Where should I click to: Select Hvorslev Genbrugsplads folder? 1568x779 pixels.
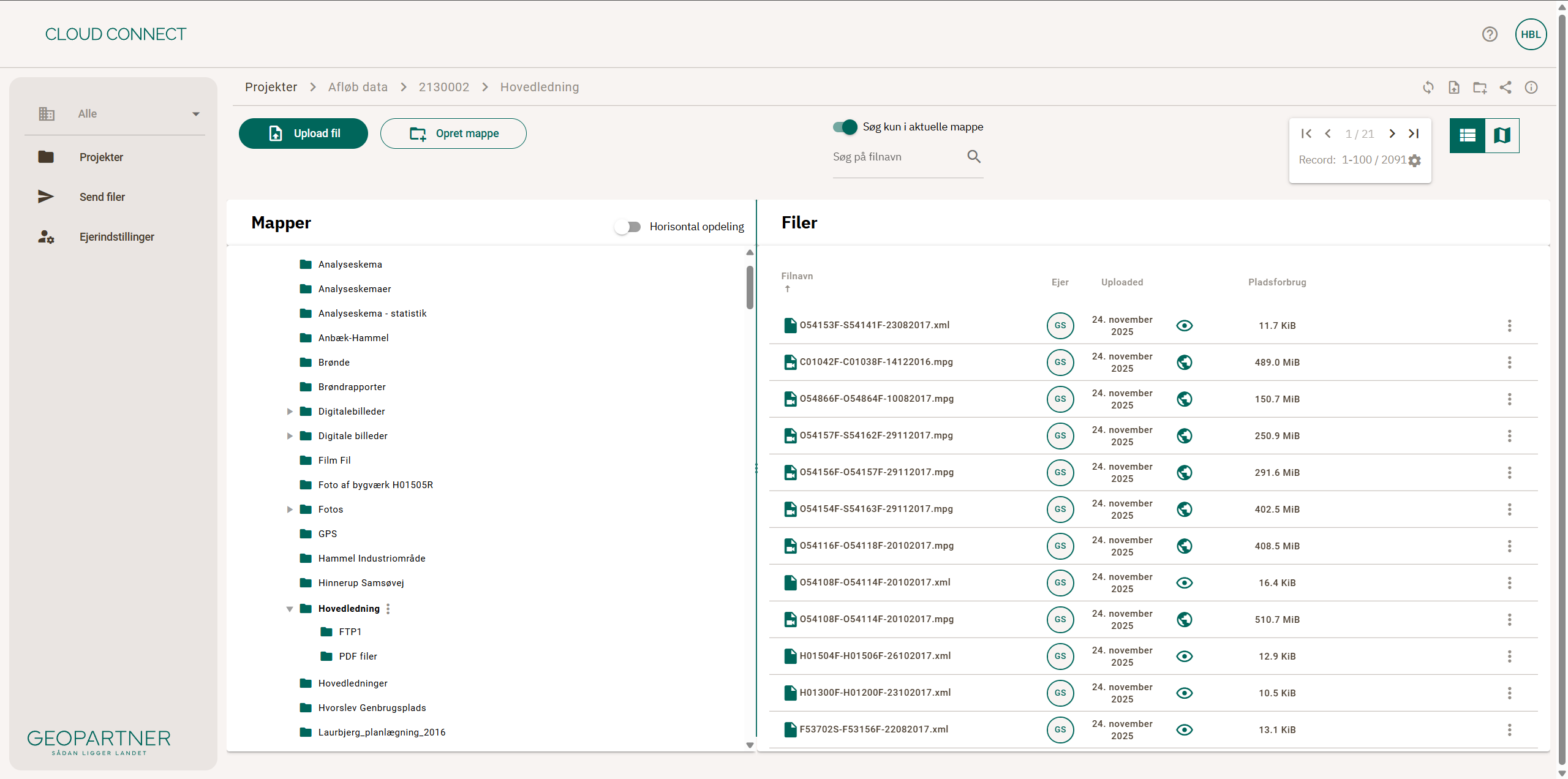(372, 708)
